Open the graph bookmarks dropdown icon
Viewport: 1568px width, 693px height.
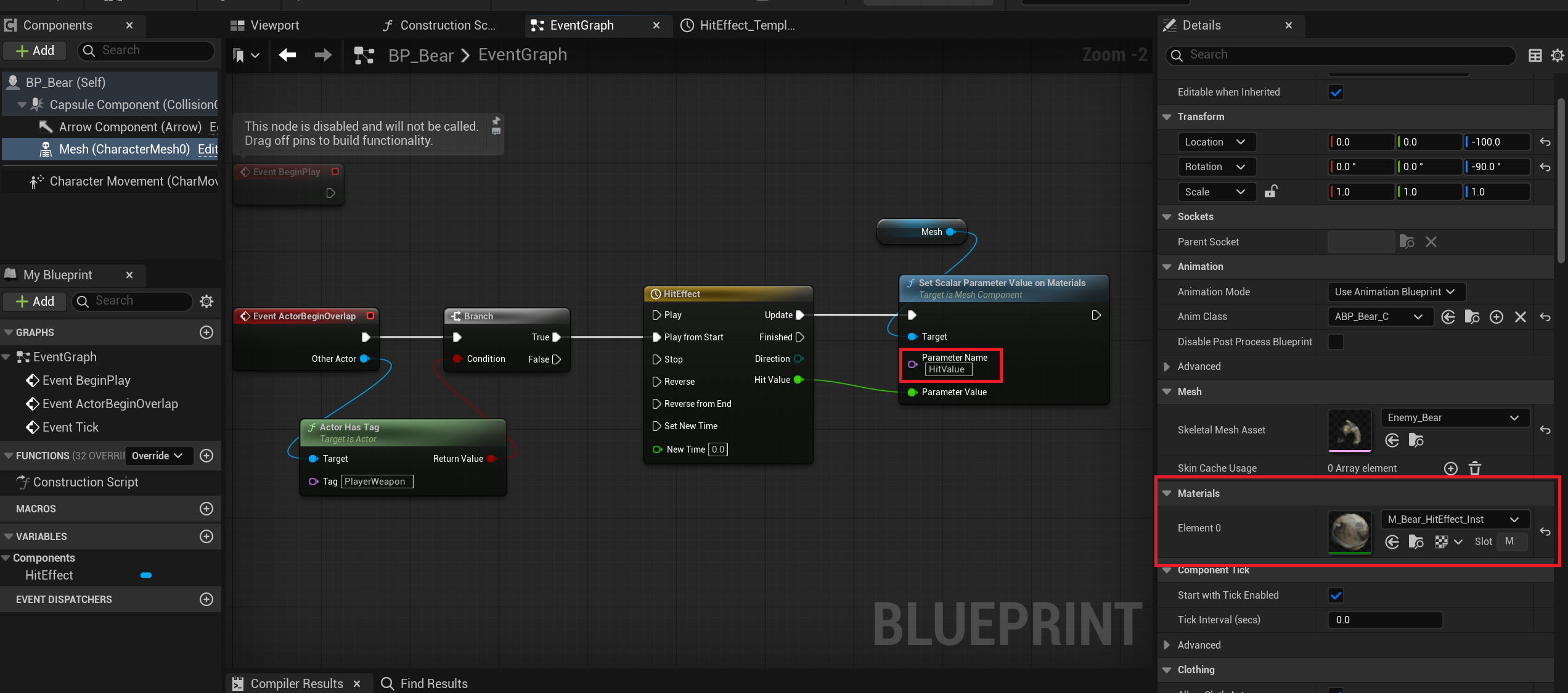245,55
